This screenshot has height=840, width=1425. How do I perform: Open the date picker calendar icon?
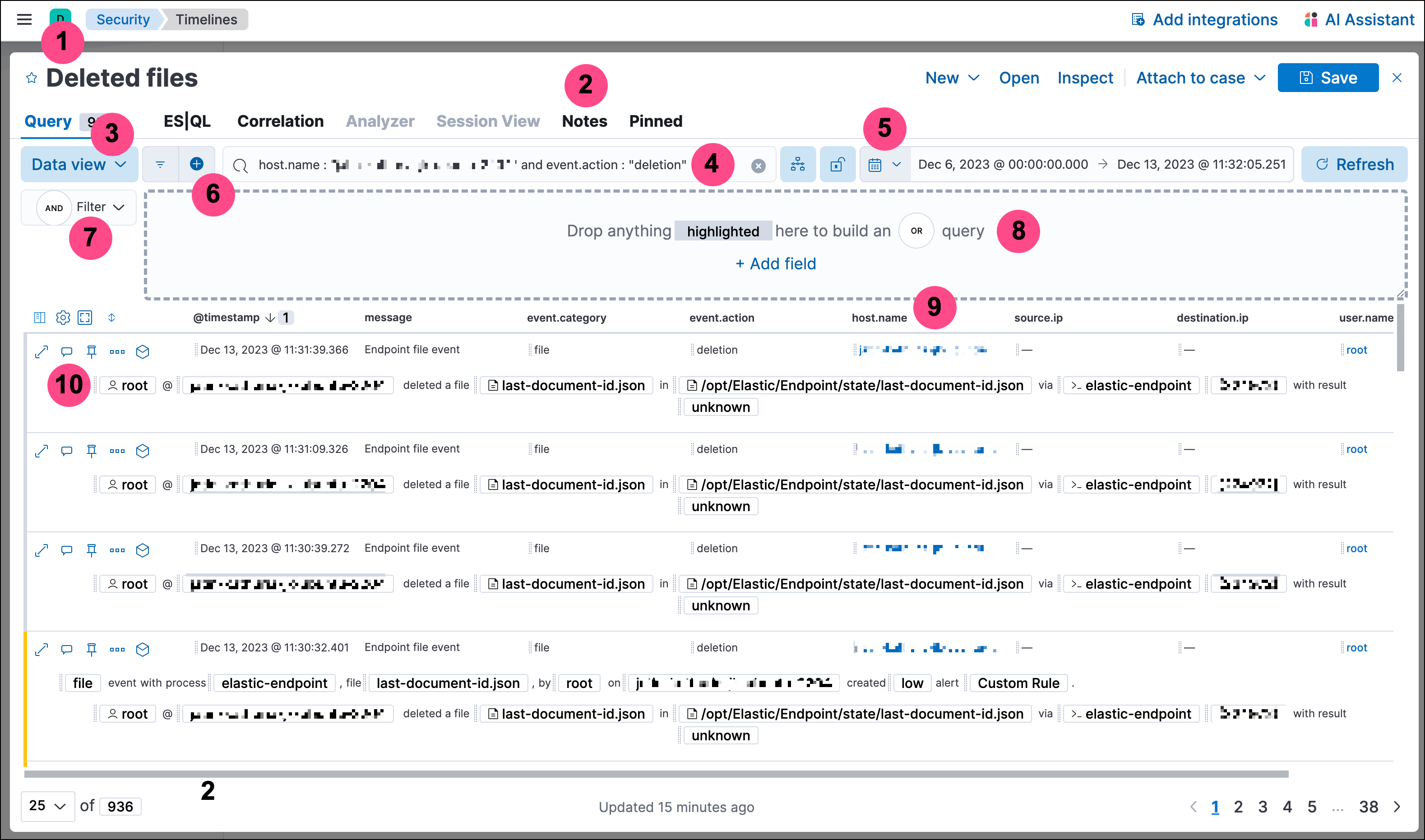(x=875, y=164)
